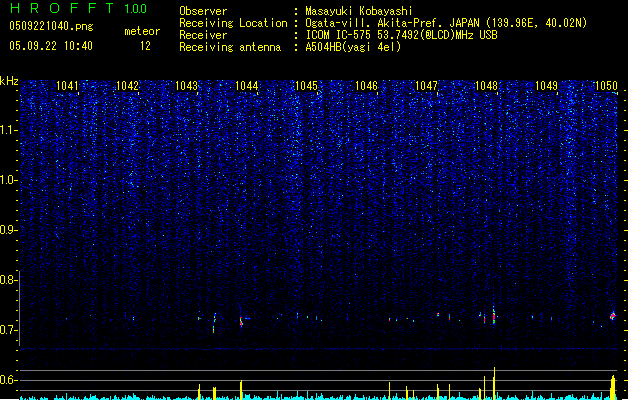This screenshot has height=400, width=629.
Task: Click the A504HB(yagi 4el) antenna text
Action: [353, 47]
